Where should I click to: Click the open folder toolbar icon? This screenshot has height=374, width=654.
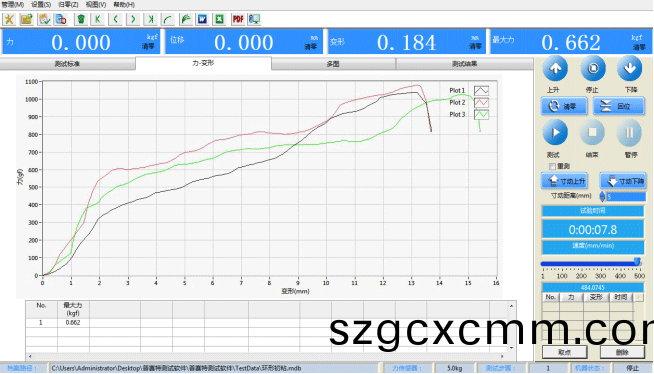point(26,19)
